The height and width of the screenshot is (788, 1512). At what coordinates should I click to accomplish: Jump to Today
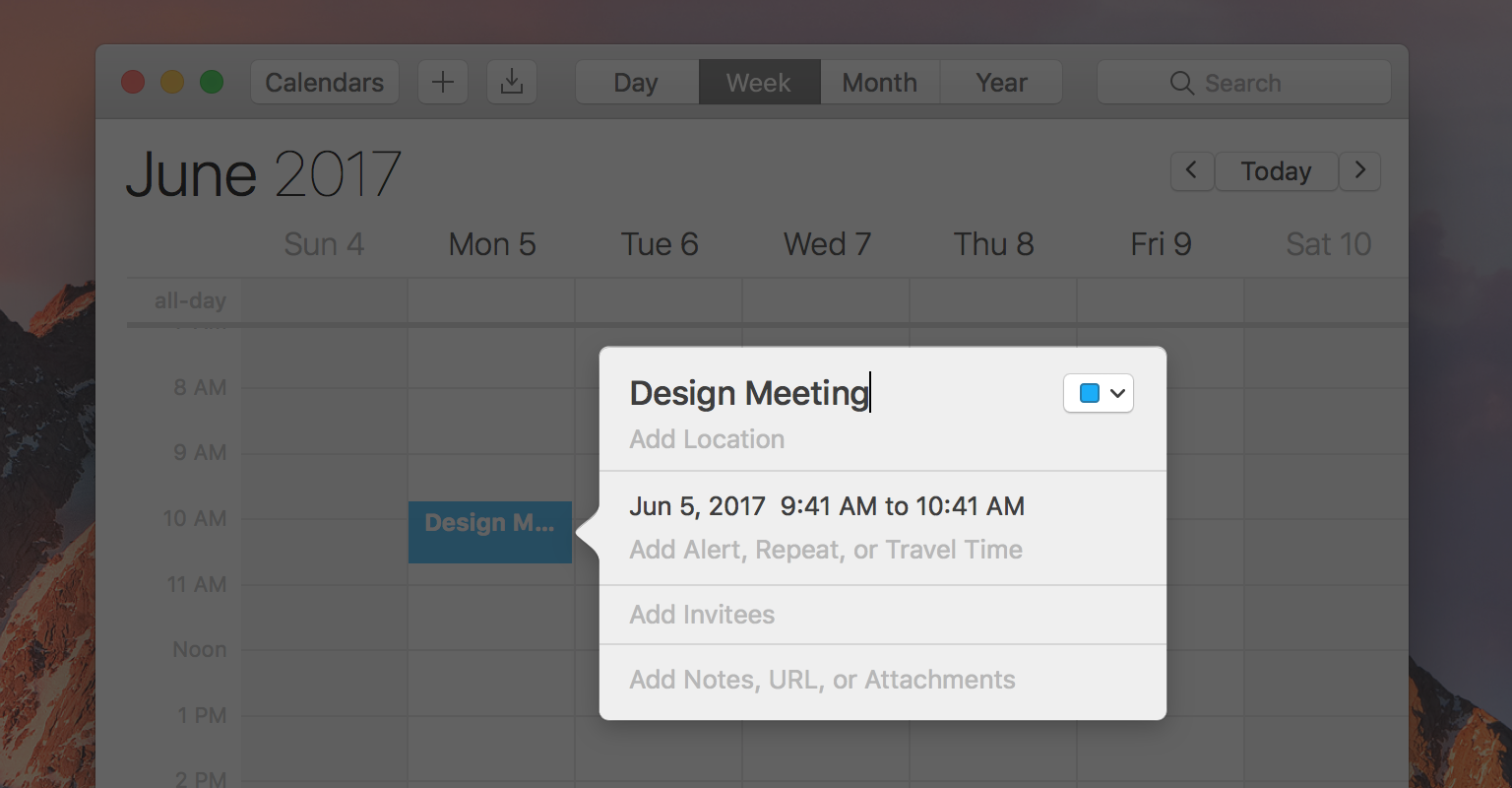(1276, 171)
